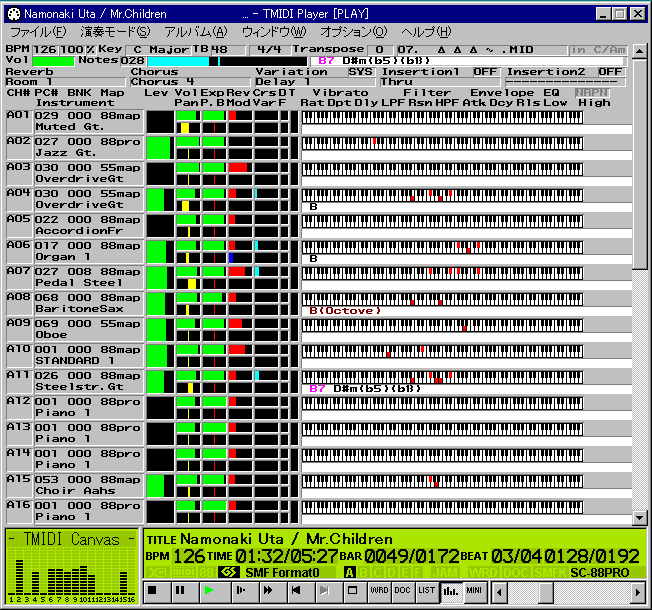Click the GS logo indicator
The image size is (652, 610).
(229, 573)
